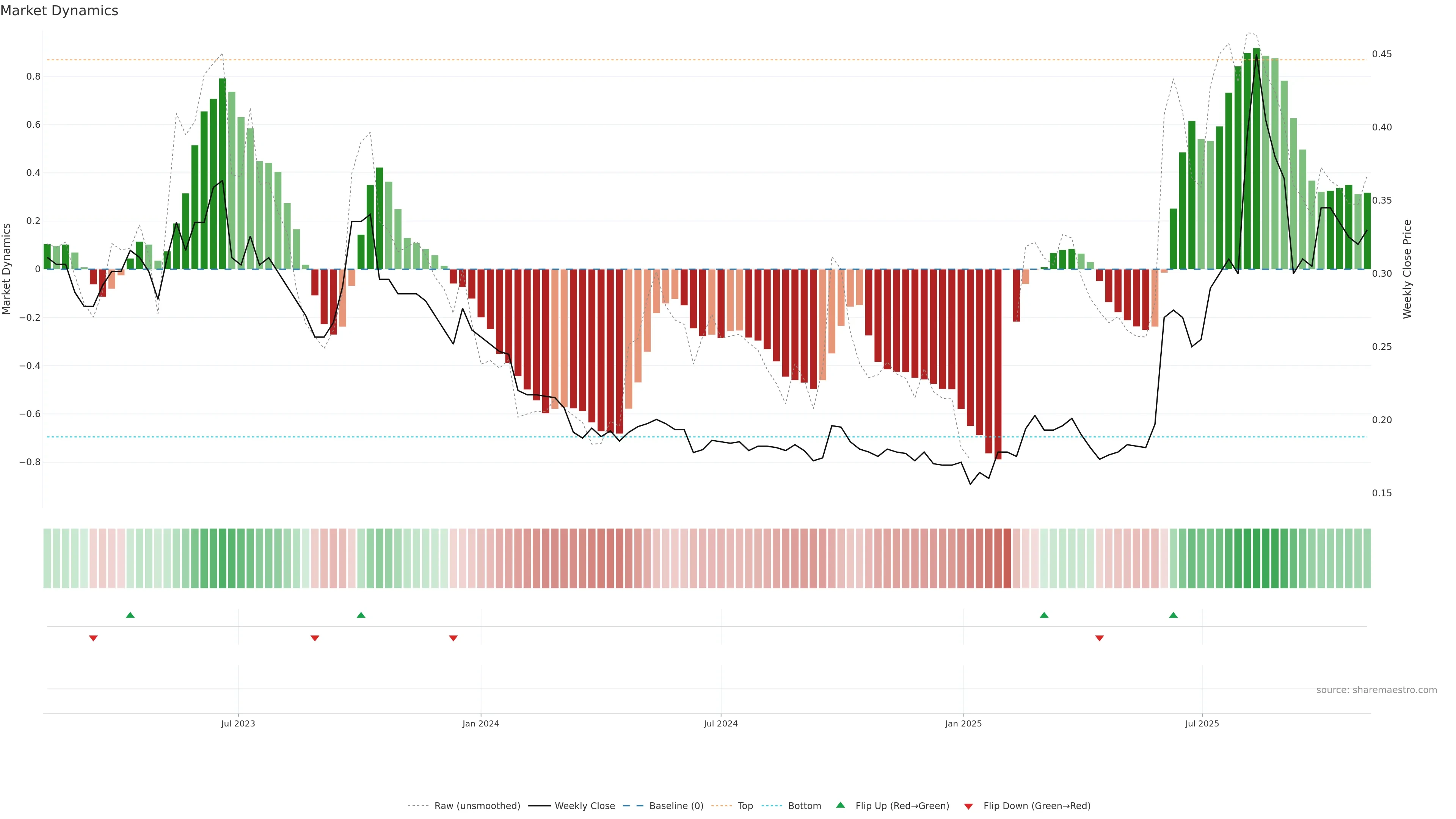Image resolution: width=1456 pixels, height=819 pixels.
Task: Click the Flip Down legend triangle icon
Action: (x=968, y=806)
